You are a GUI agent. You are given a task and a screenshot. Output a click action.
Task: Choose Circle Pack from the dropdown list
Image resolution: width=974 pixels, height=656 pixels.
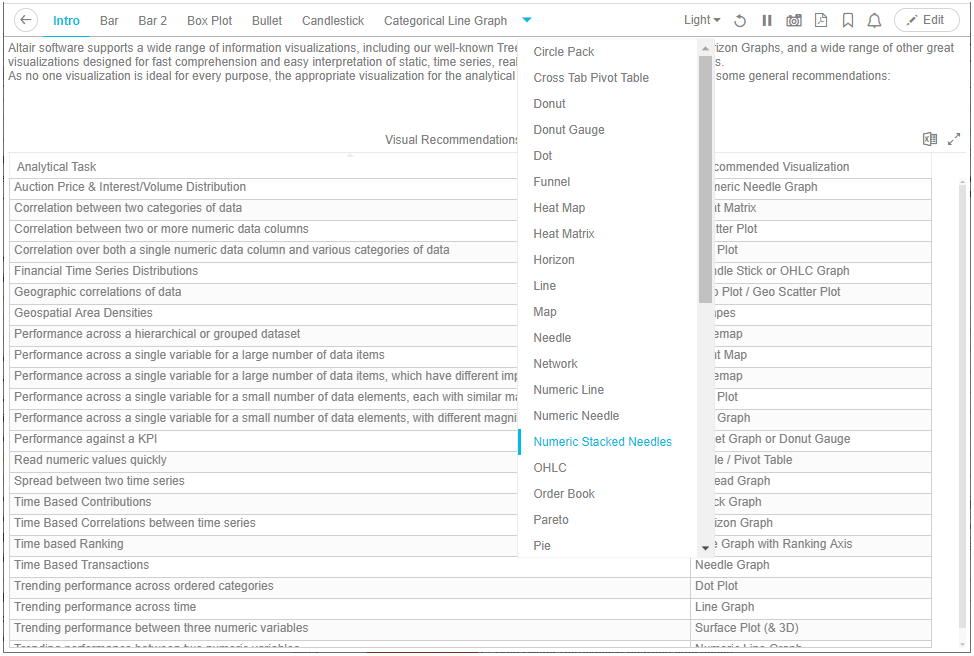[608, 52]
